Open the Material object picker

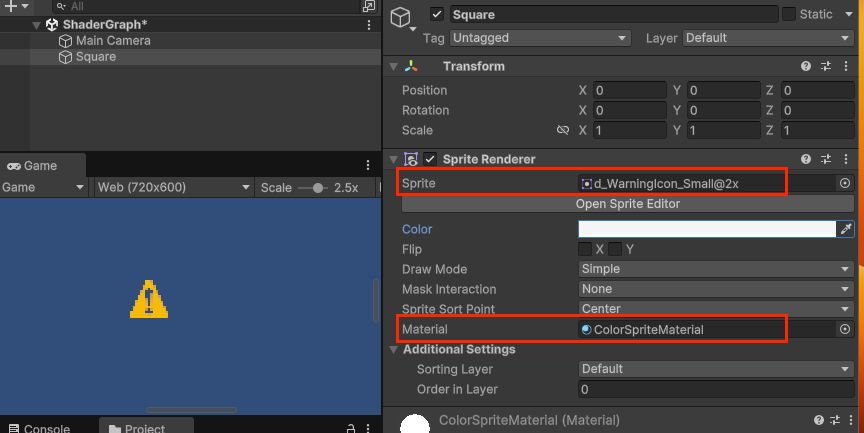pos(845,329)
